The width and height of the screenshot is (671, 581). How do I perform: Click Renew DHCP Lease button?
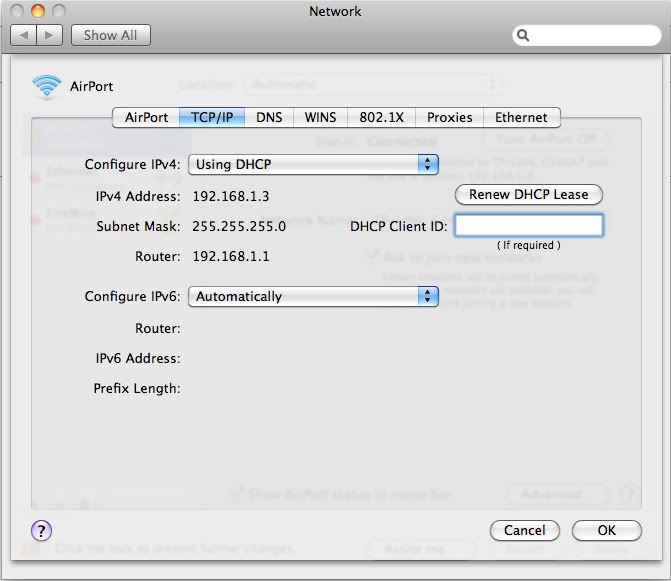click(x=528, y=195)
